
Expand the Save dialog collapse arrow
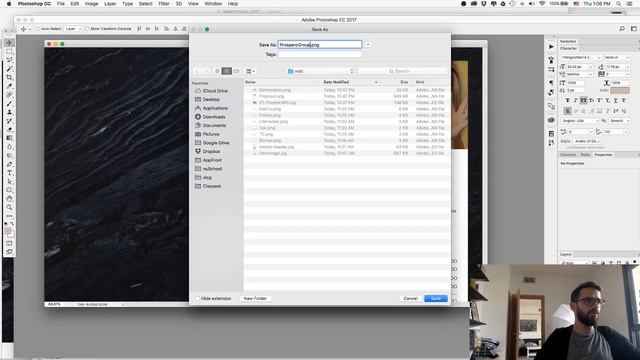368,44
